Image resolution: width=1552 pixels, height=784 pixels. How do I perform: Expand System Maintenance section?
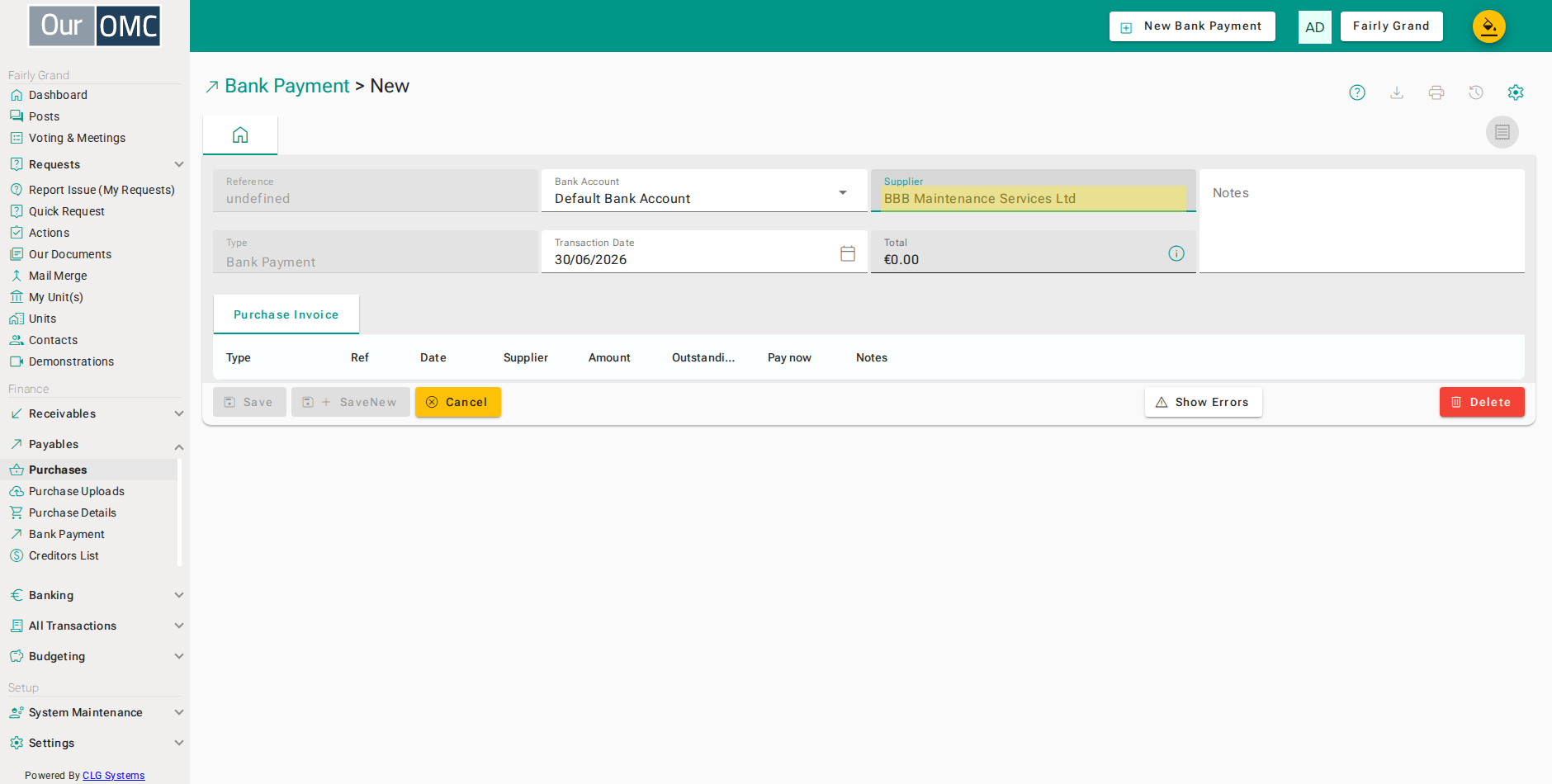pos(95,712)
